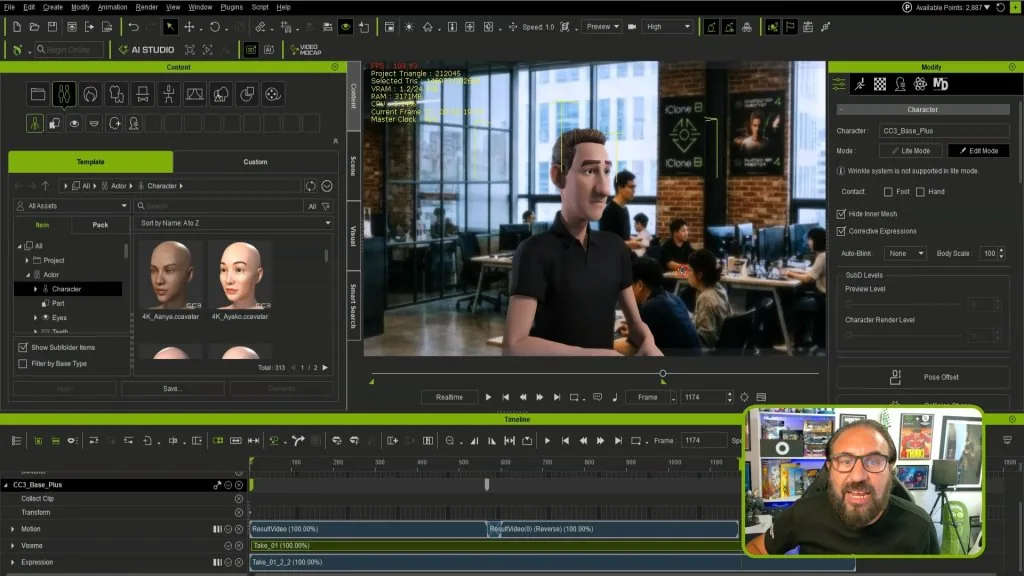Uncheck Show Subfolder Items
The width and height of the screenshot is (1024, 576).
[23, 347]
